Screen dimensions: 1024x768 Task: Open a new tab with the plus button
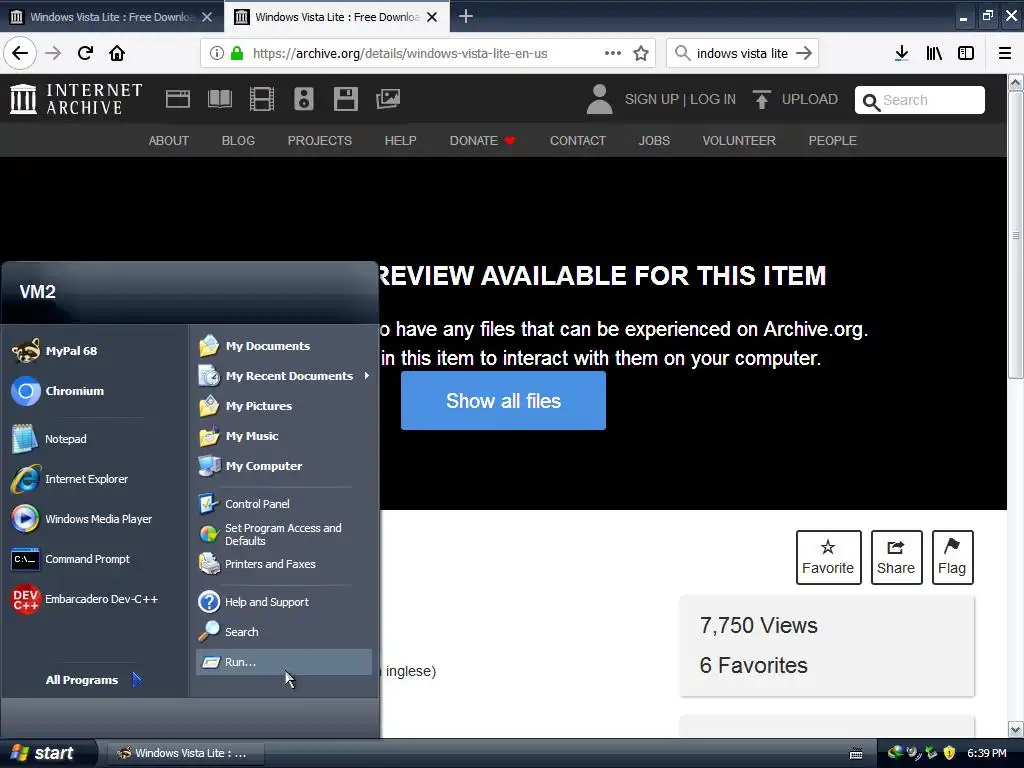tap(466, 16)
